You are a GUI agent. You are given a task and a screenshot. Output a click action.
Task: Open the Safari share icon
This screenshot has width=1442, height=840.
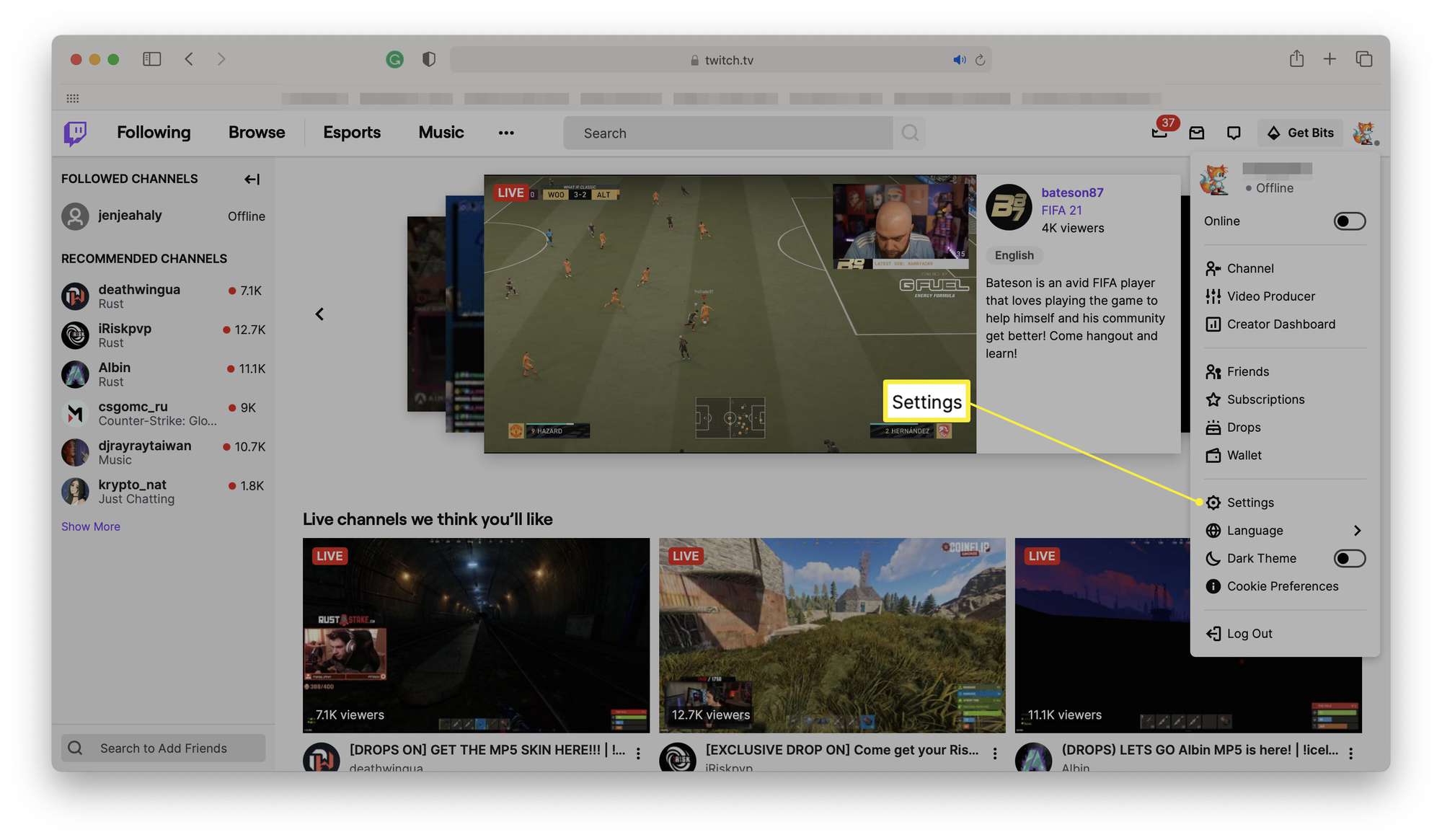[x=1296, y=58]
